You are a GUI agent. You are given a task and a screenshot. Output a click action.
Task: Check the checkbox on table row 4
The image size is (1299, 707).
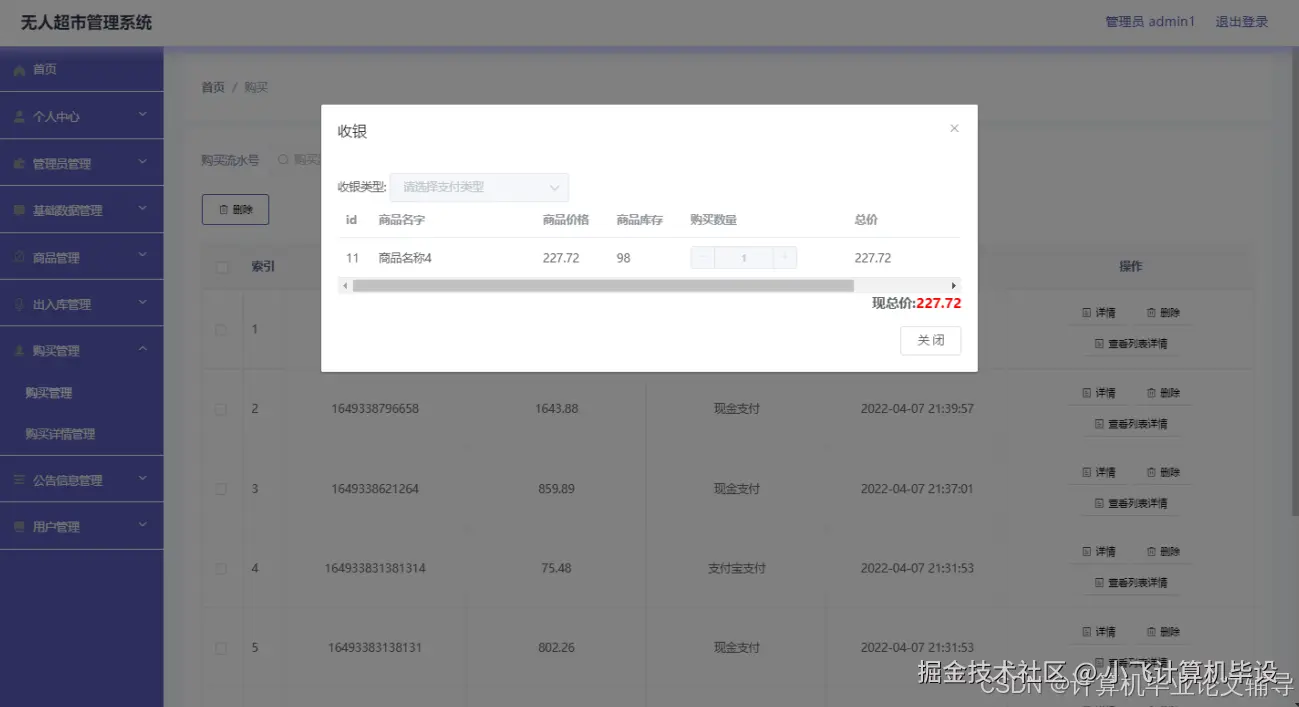coord(221,567)
